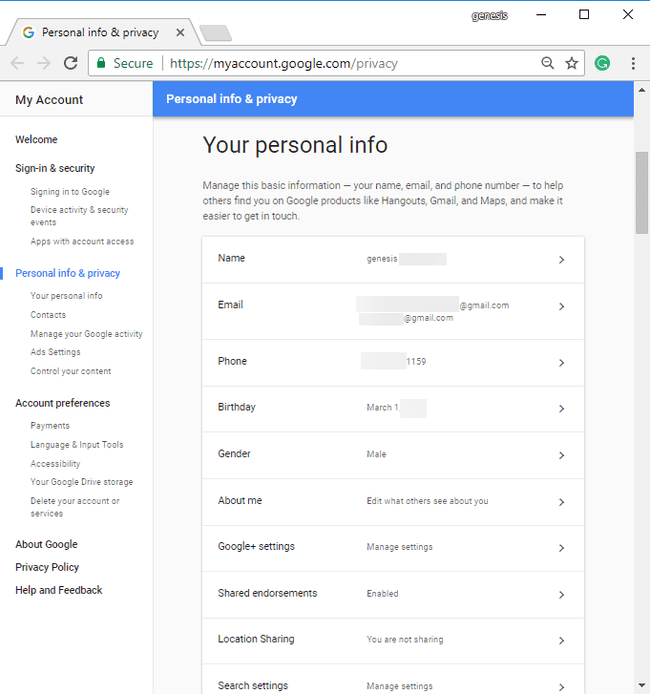Expand the Birthday row chevron
Viewport: 650px width, 694px height.
click(562, 409)
